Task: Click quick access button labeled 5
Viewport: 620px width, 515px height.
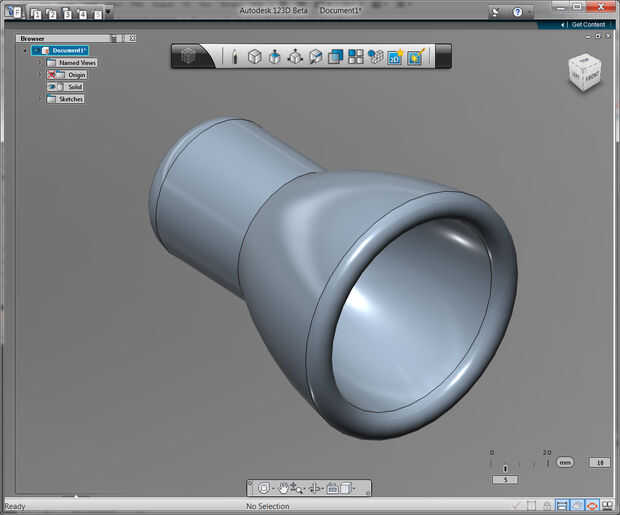Action: [97, 14]
